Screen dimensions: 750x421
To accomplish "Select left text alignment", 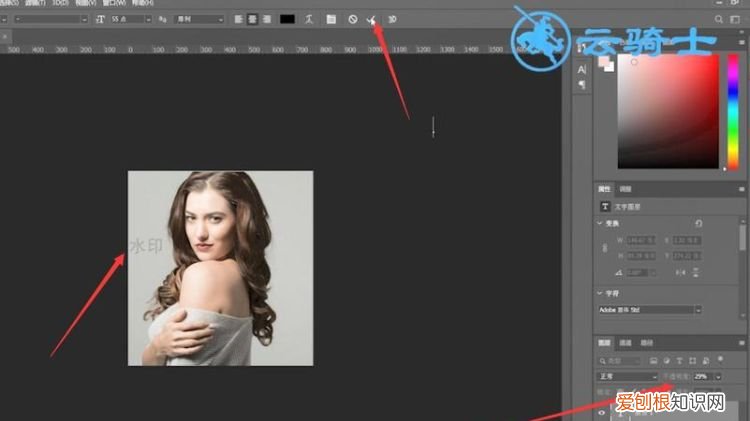I will pos(241,19).
